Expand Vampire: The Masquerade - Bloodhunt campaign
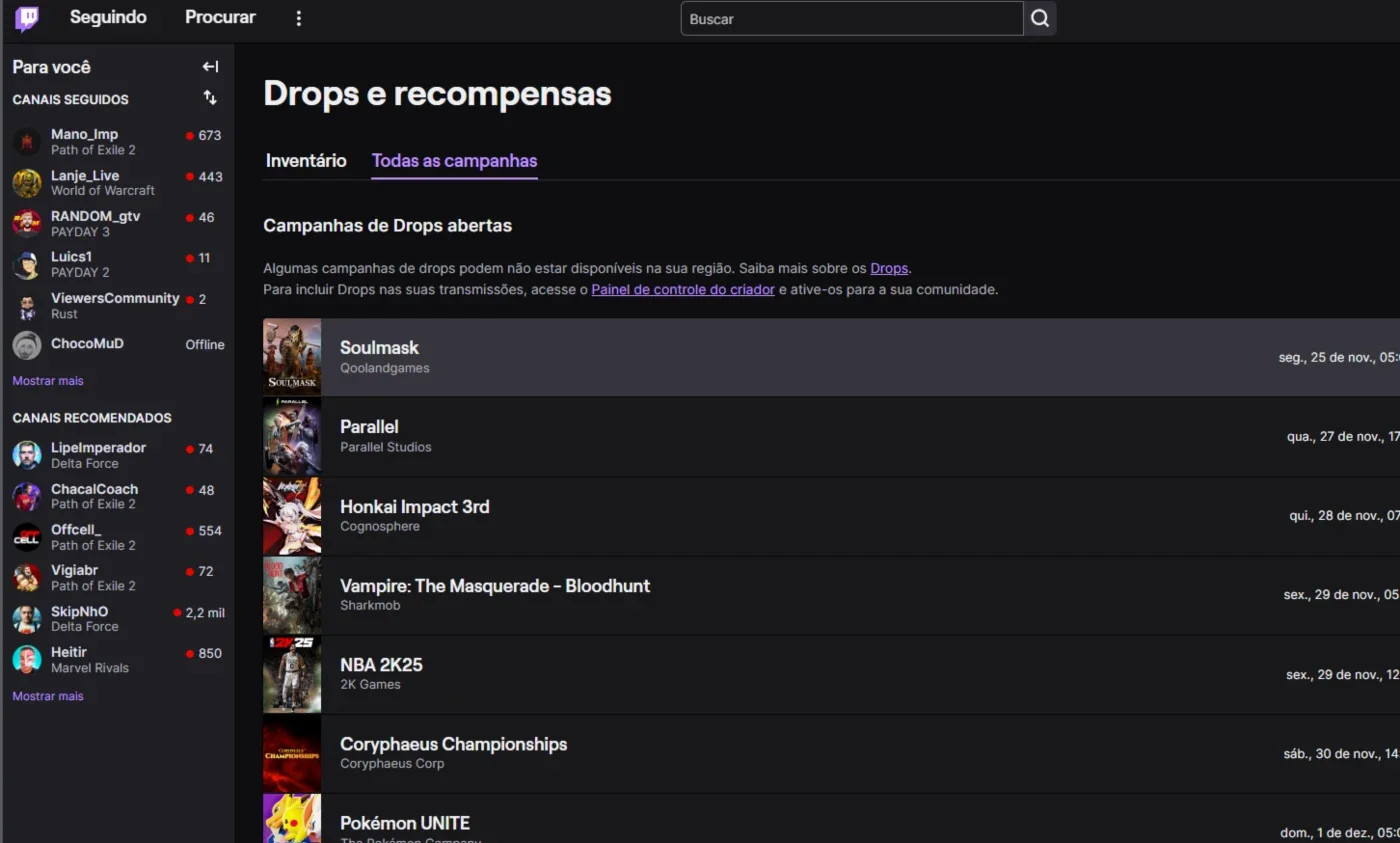 pyautogui.click(x=831, y=595)
